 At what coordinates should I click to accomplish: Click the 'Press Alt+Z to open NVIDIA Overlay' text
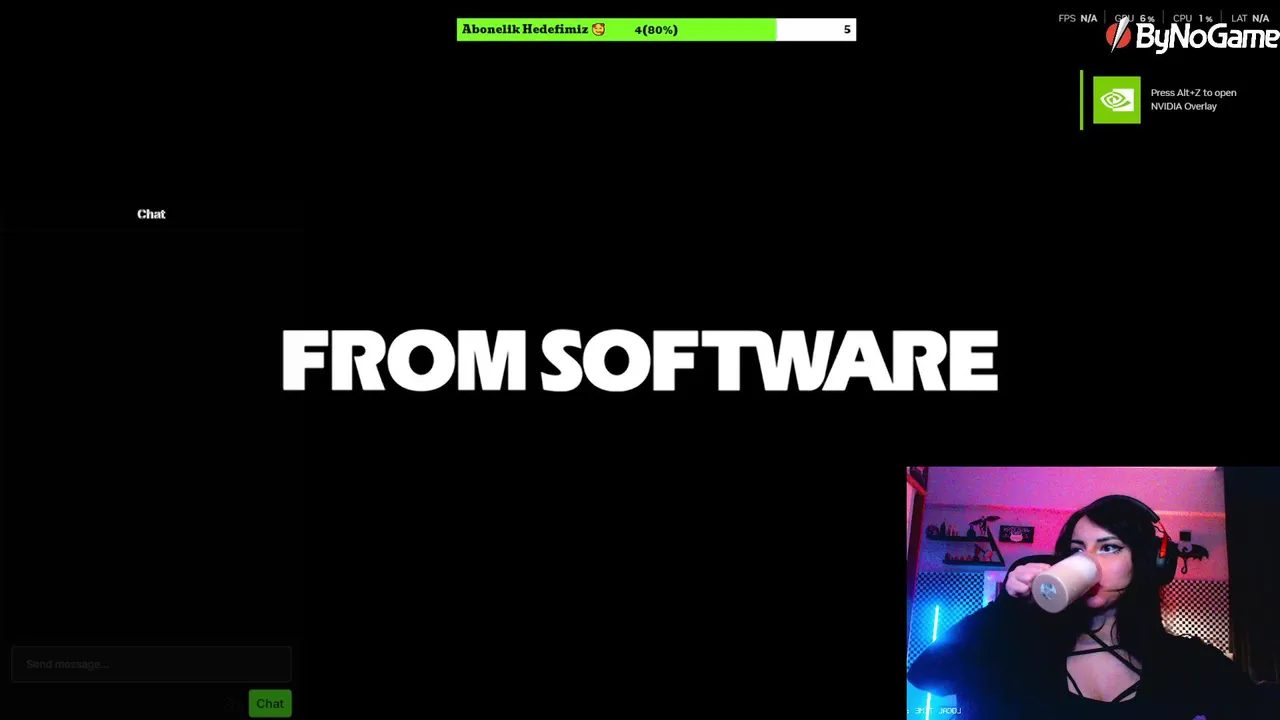coord(1193,99)
